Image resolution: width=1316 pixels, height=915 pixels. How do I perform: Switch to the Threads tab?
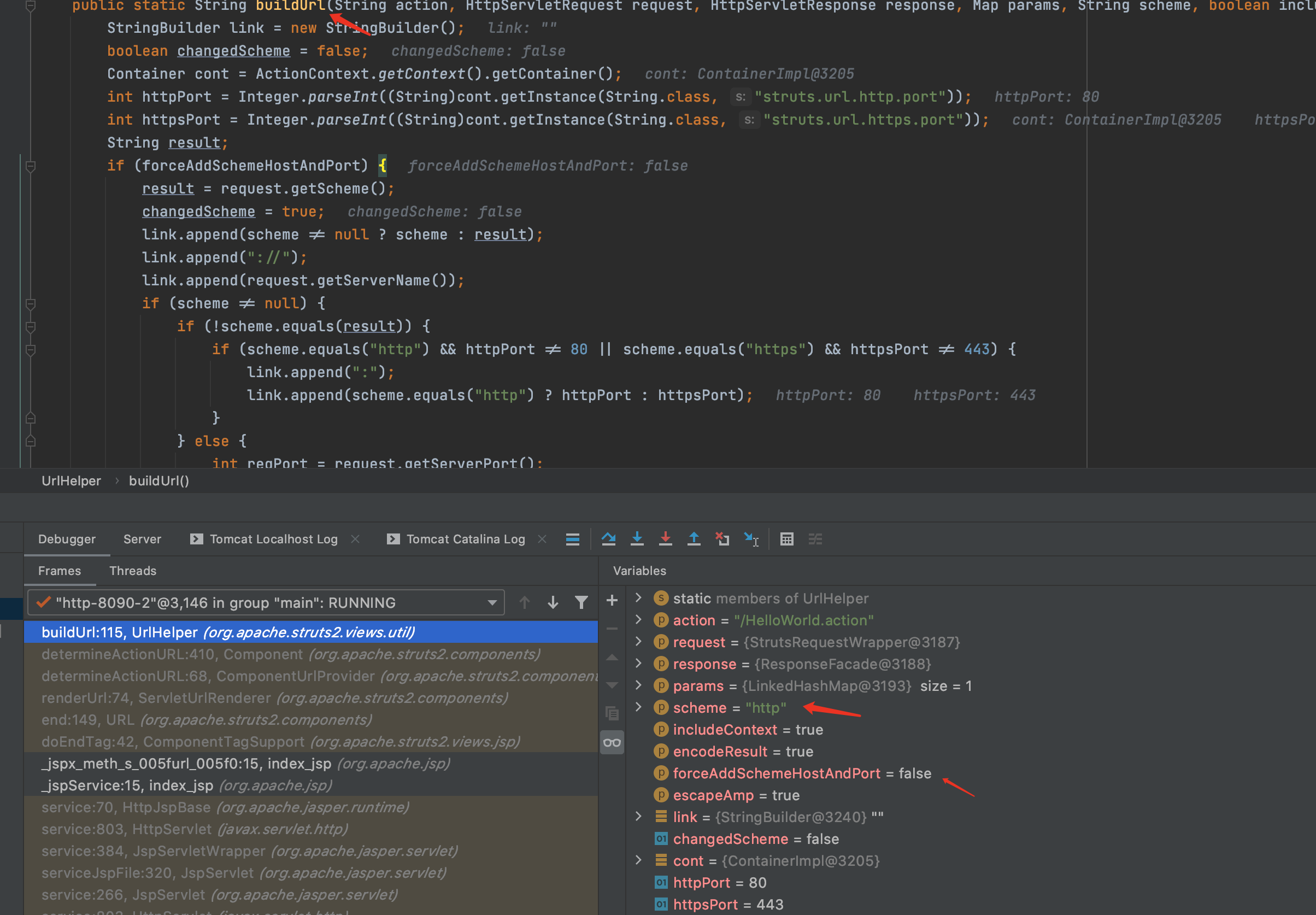(132, 571)
